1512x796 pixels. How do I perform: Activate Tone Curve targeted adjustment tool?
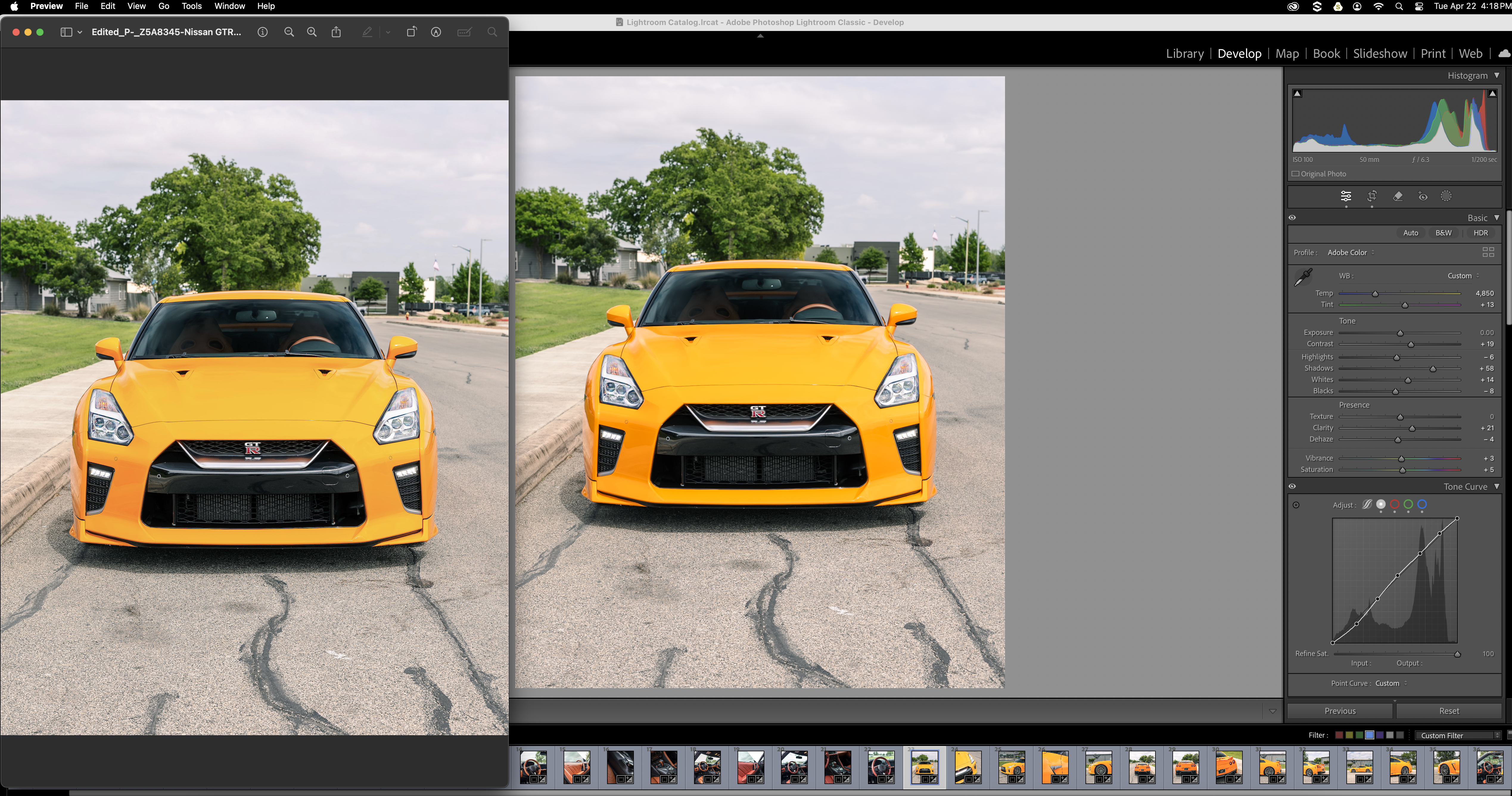1296,505
